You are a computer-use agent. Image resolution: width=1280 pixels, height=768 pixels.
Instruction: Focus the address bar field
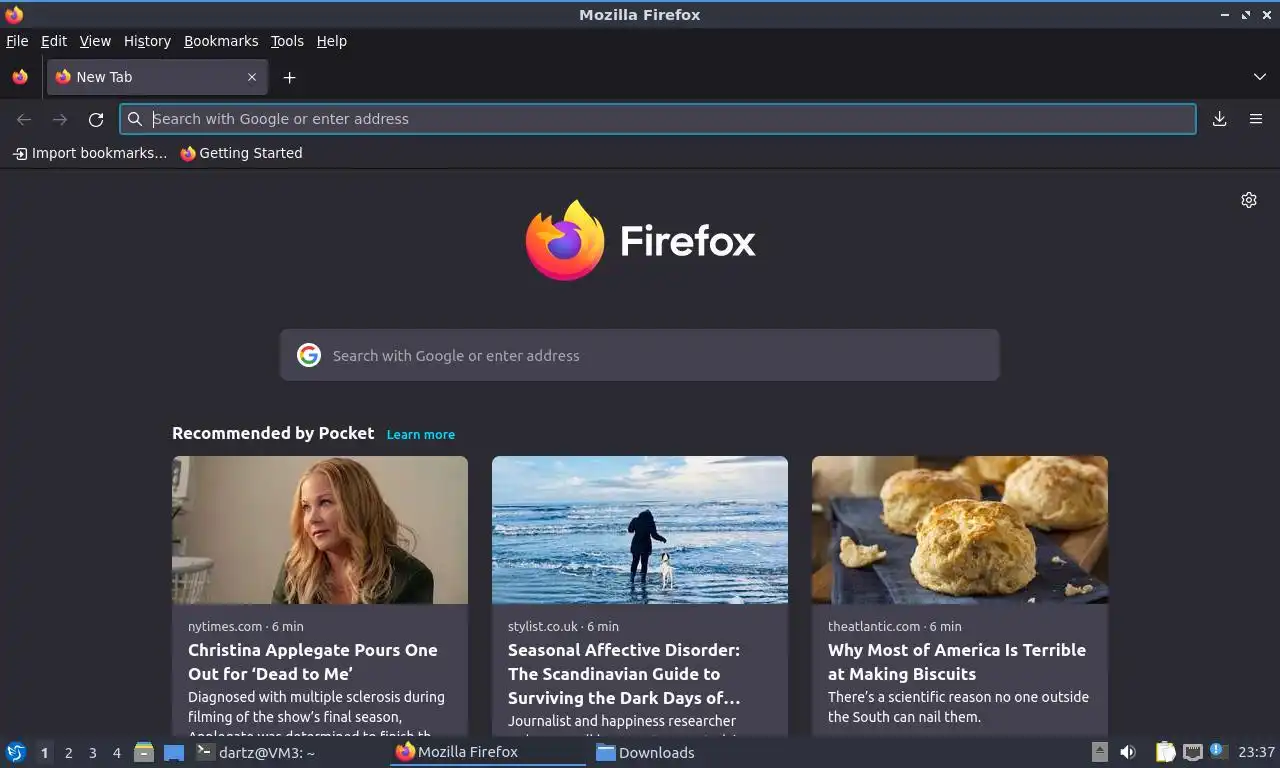[658, 119]
